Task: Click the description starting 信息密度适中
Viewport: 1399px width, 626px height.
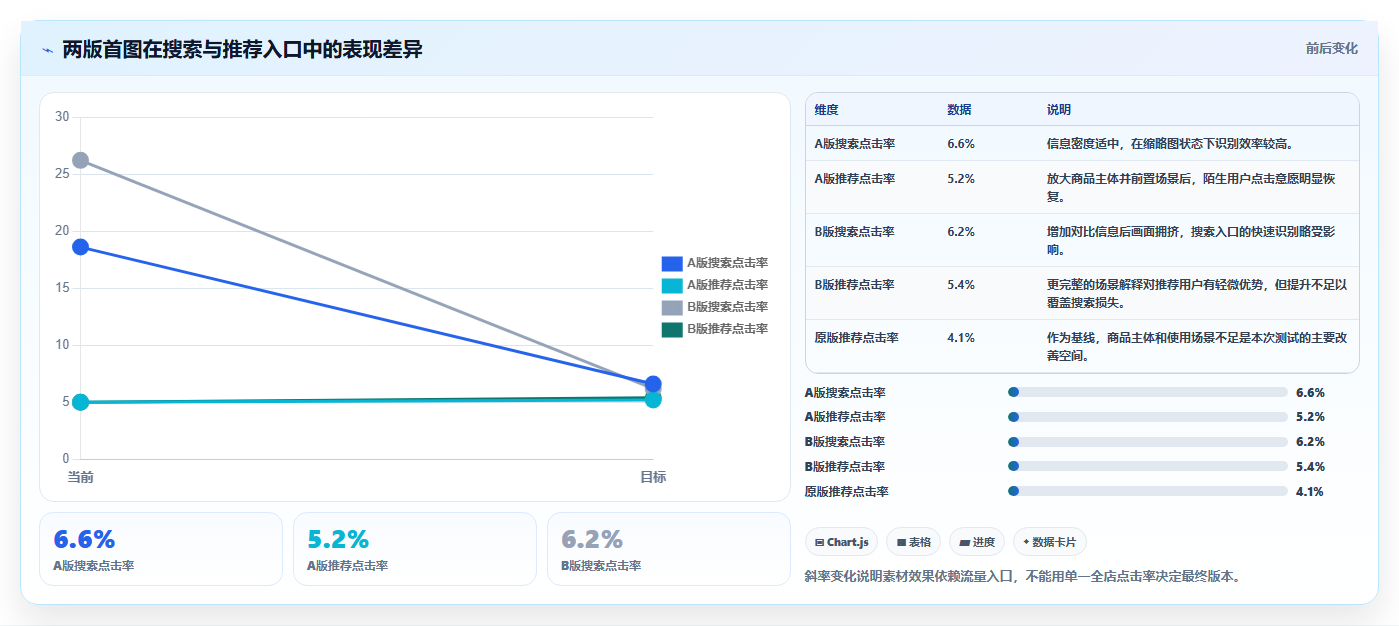Action: [x=1170, y=143]
